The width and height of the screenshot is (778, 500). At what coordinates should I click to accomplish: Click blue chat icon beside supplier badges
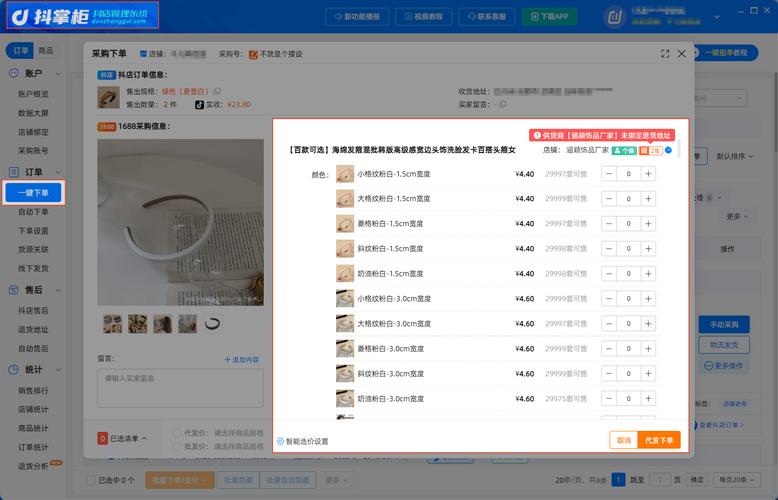[x=668, y=150]
